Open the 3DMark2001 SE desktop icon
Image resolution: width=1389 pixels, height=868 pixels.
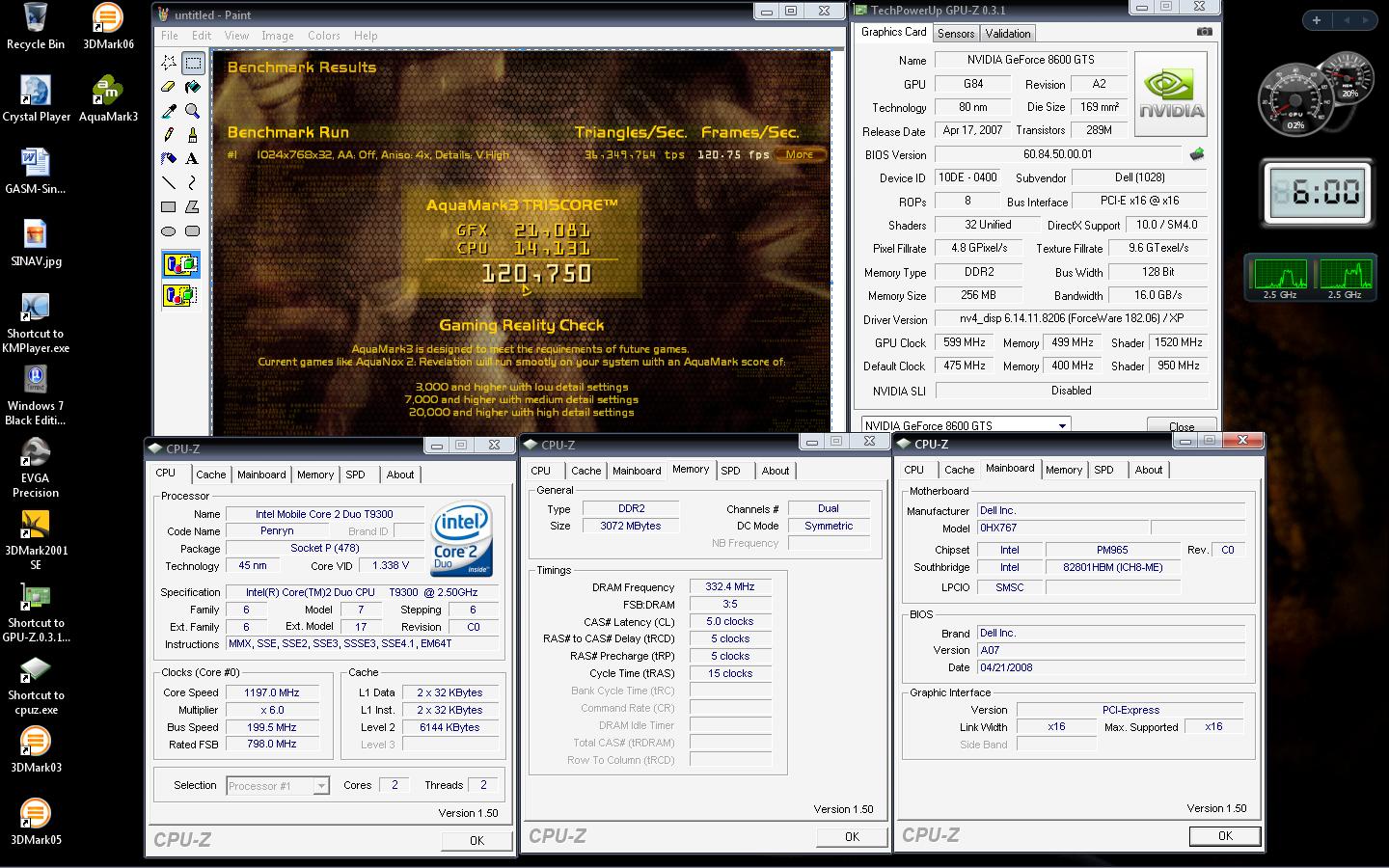tap(36, 541)
